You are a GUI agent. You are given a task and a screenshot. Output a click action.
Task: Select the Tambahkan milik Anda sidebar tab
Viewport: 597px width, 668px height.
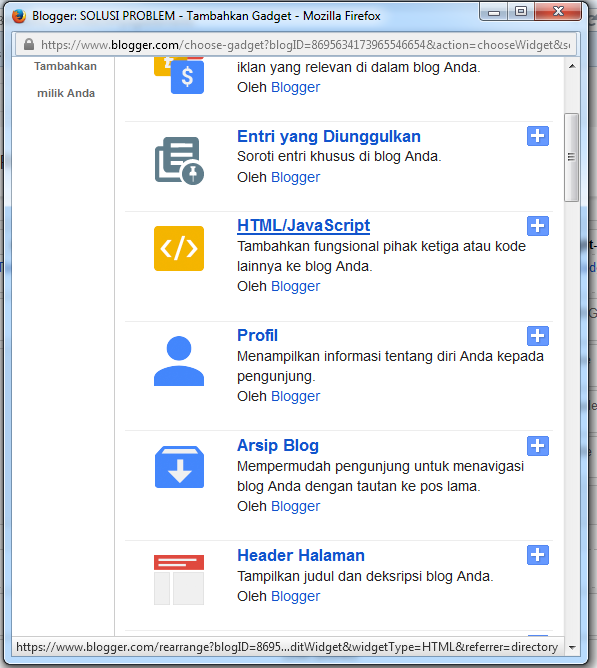pyautogui.click(x=66, y=80)
